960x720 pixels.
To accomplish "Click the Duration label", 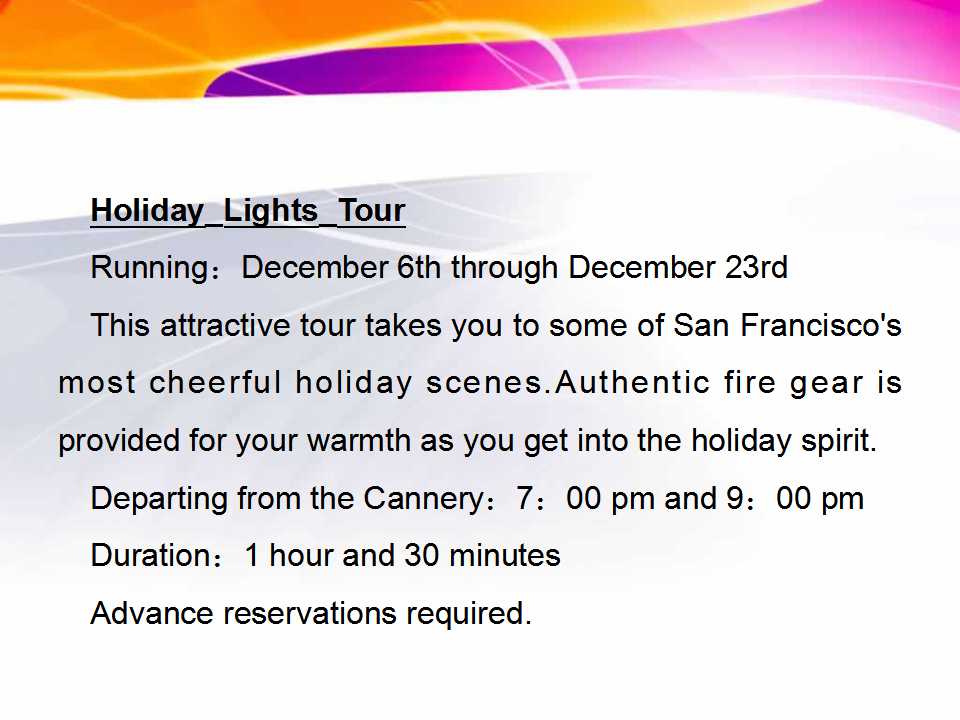I will (x=151, y=556).
